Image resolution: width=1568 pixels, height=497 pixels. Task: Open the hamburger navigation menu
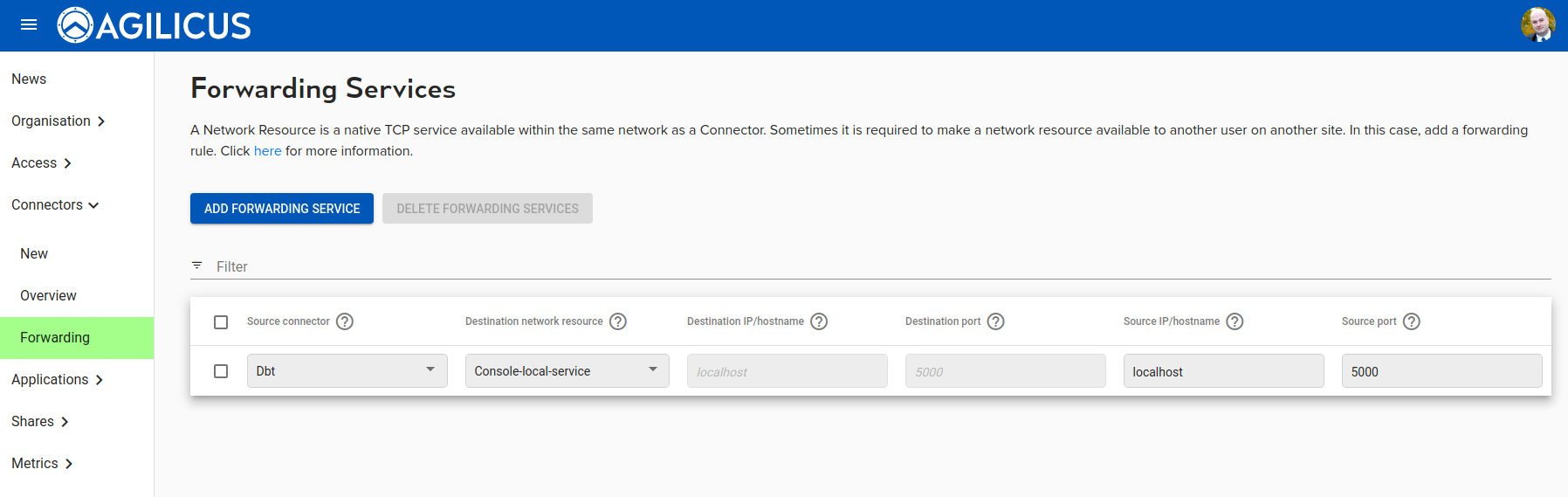click(29, 24)
